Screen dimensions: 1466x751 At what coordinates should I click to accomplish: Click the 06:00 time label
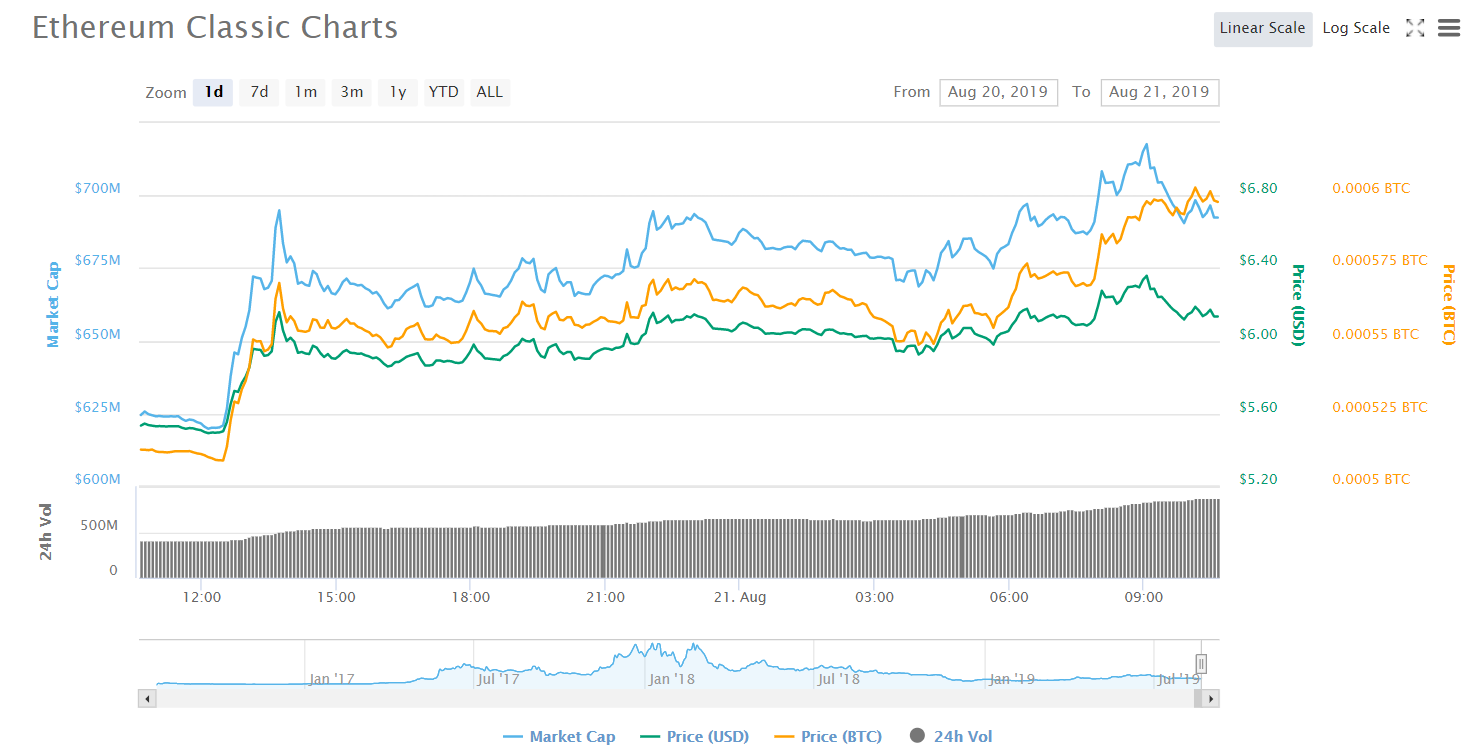tap(1009, 597)
